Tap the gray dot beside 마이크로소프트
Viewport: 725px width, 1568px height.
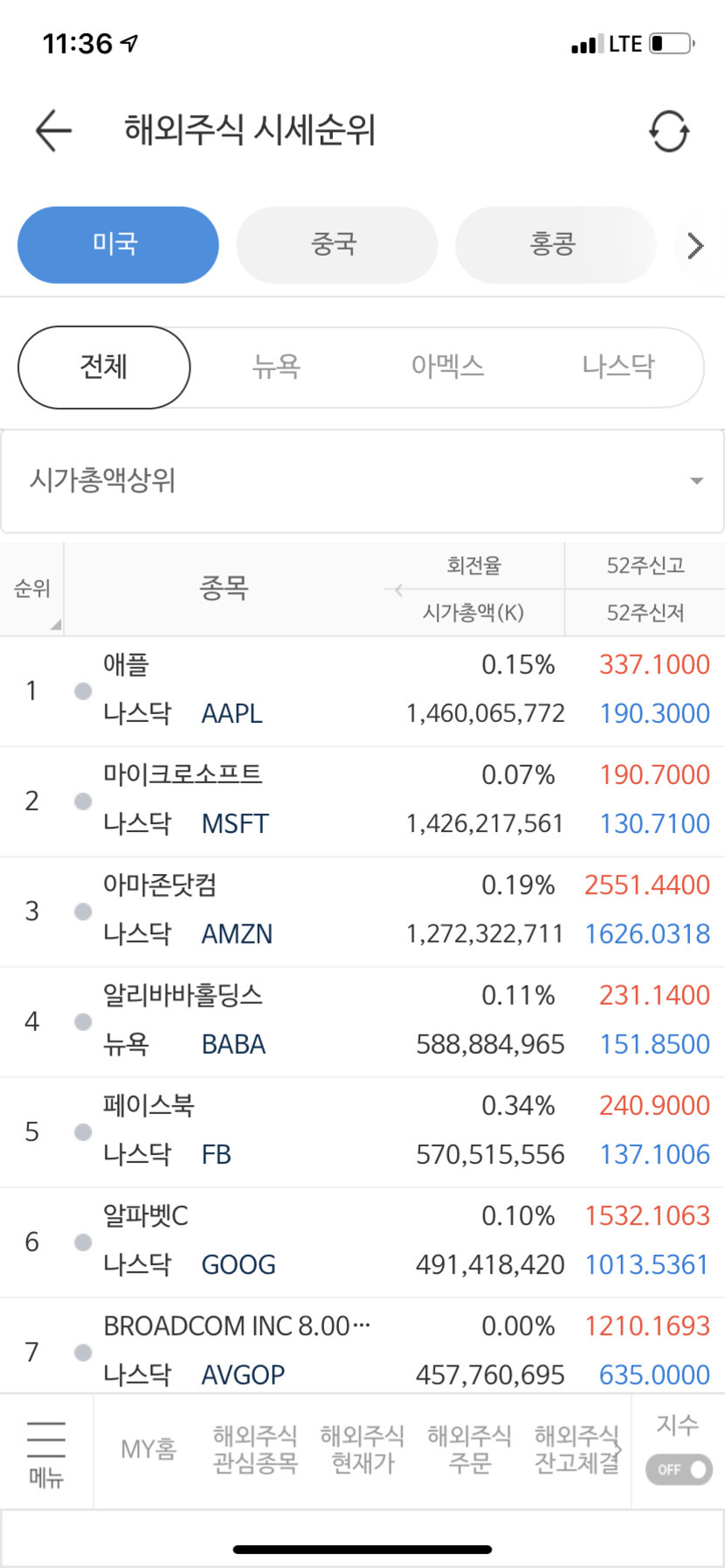click(83, 801)
